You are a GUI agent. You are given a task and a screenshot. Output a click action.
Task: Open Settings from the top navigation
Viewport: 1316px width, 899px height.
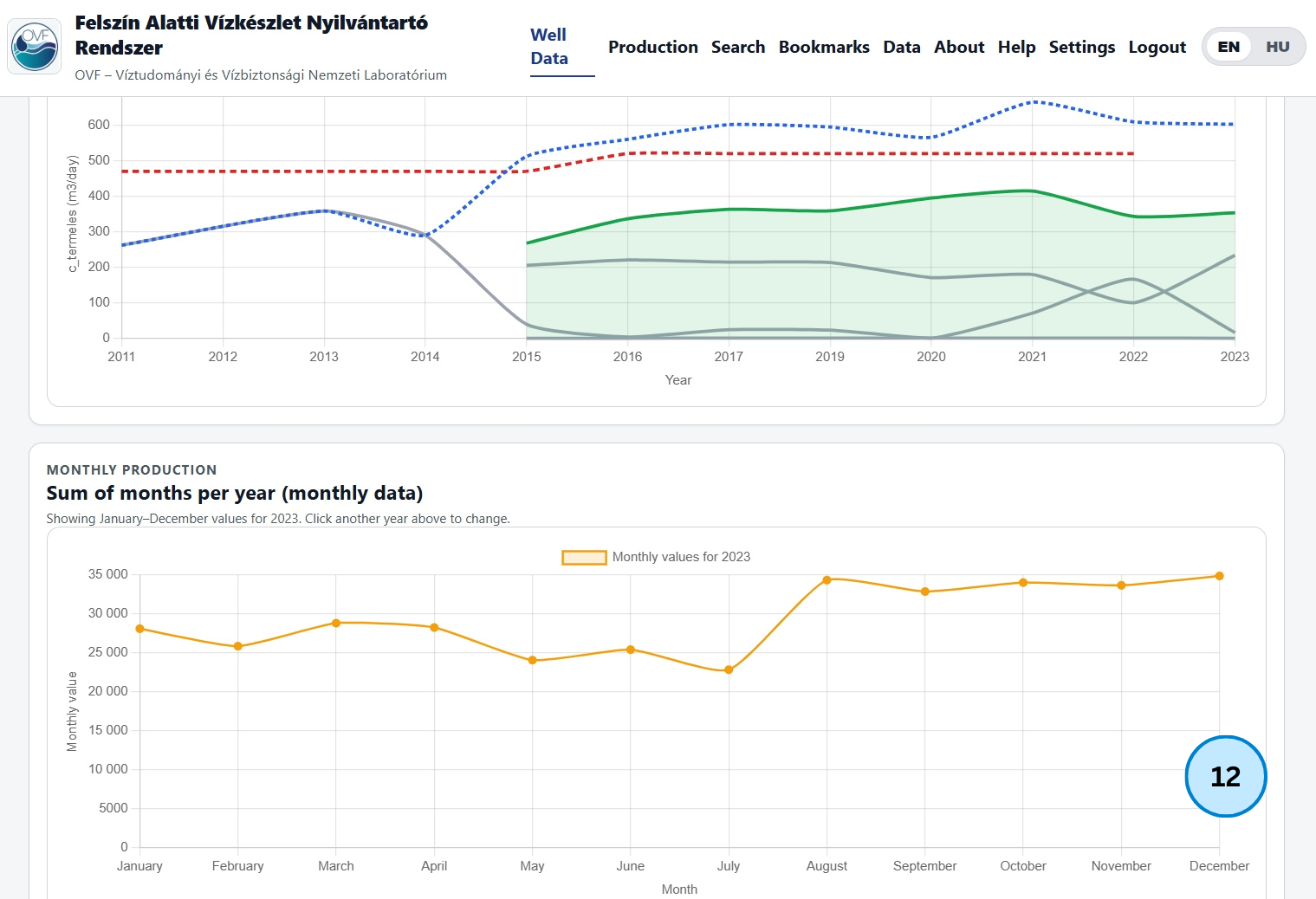tap(1081, 47)
